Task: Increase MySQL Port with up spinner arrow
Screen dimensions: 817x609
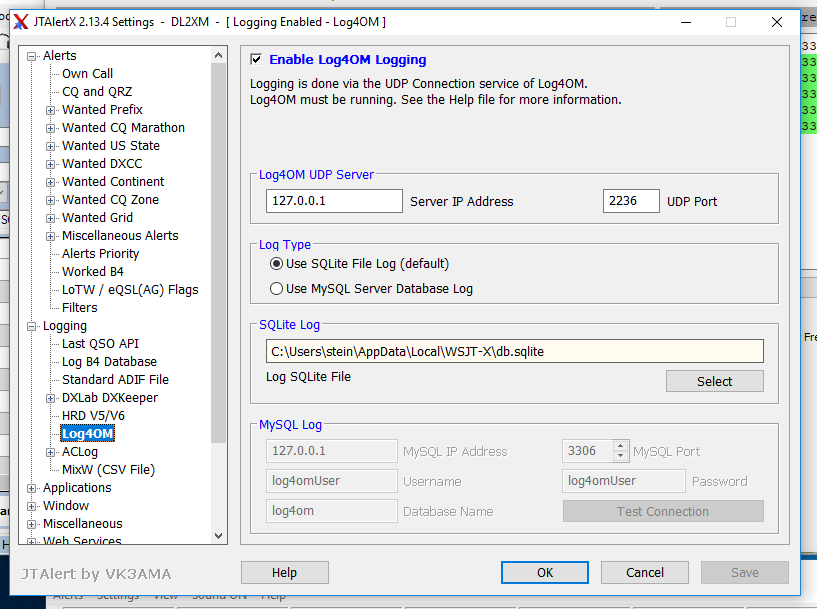Action: [x=620, y=446]
